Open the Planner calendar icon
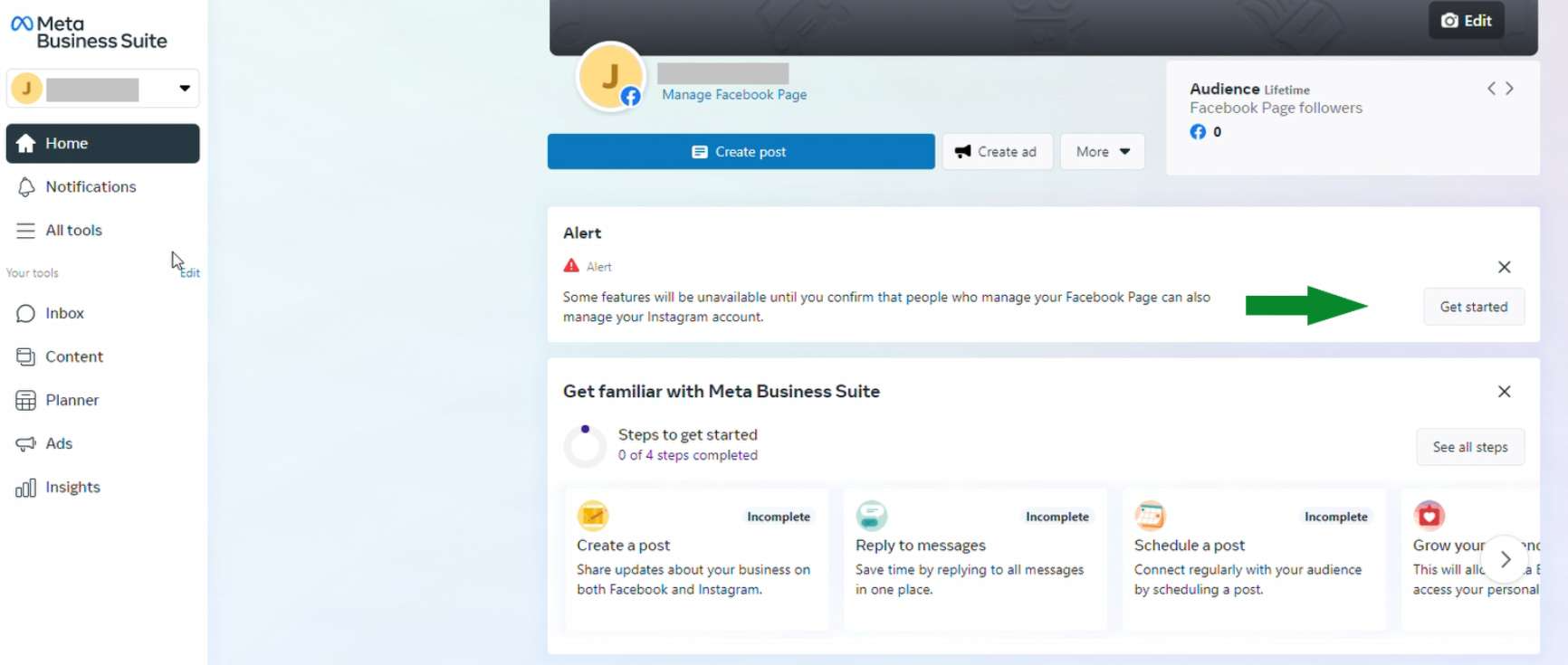 click(25, 401)
